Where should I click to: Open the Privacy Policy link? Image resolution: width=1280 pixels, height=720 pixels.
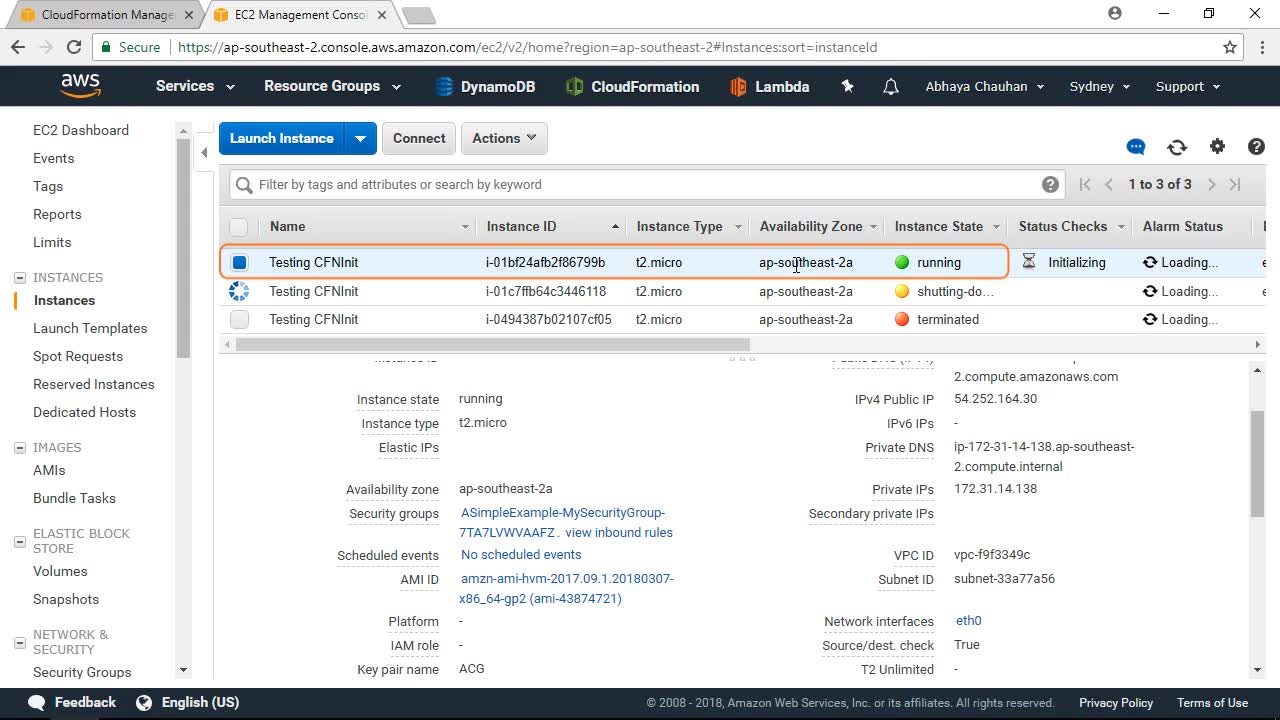[1116, 702]
